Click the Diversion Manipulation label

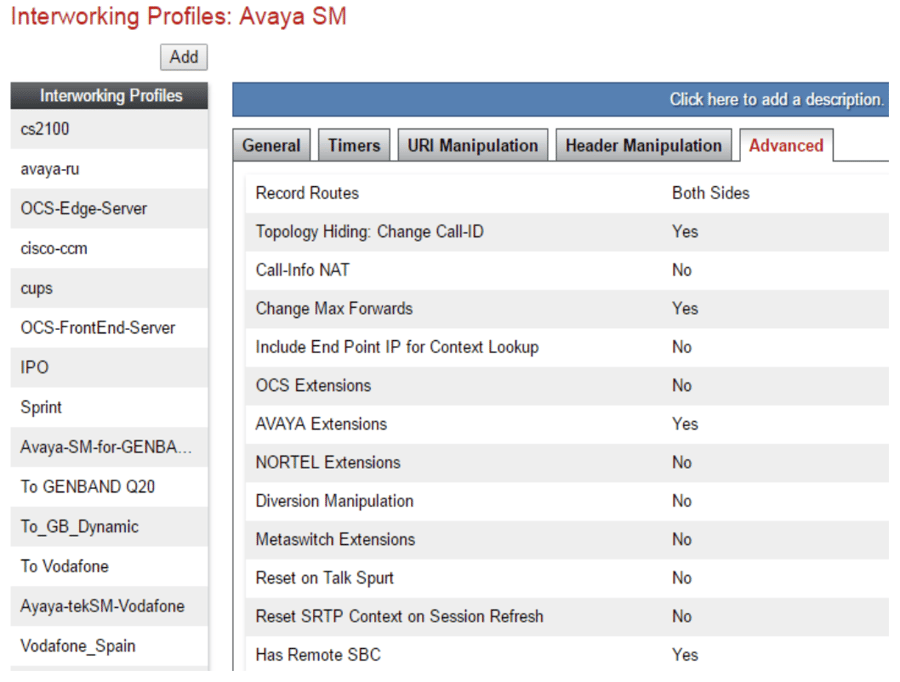coord(335,501)
